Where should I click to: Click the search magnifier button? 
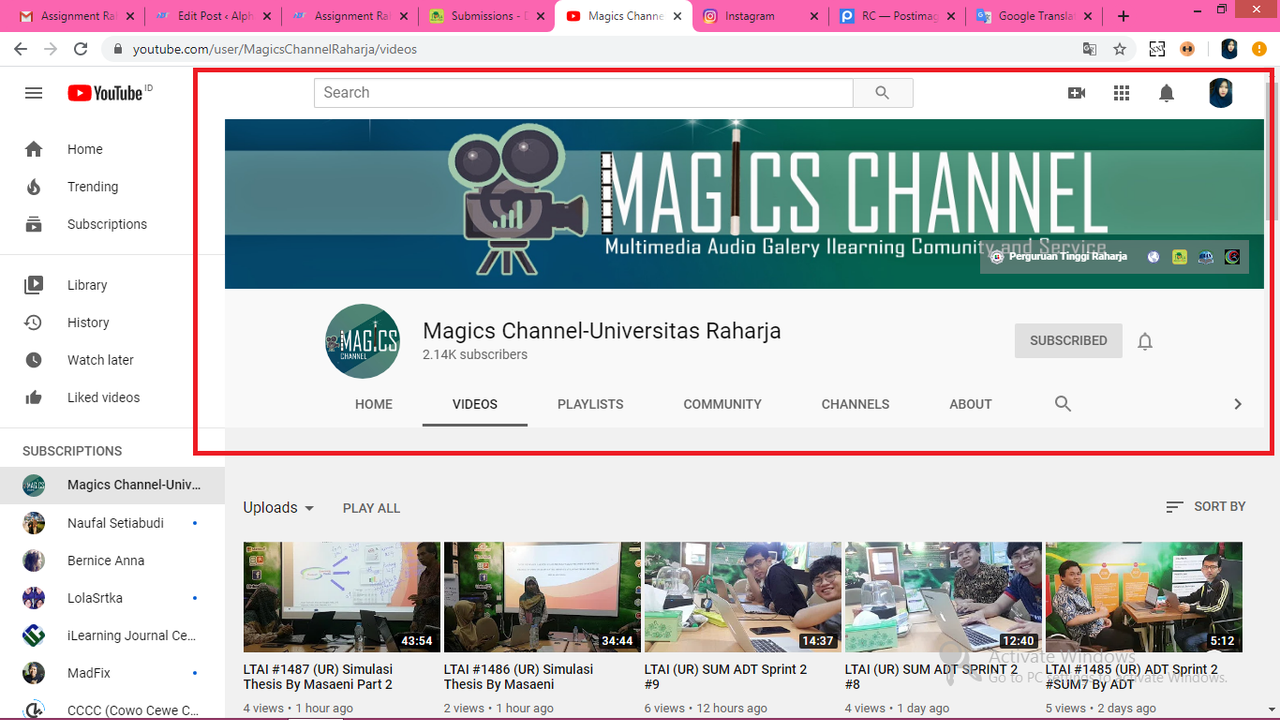[x=882, y=93]
